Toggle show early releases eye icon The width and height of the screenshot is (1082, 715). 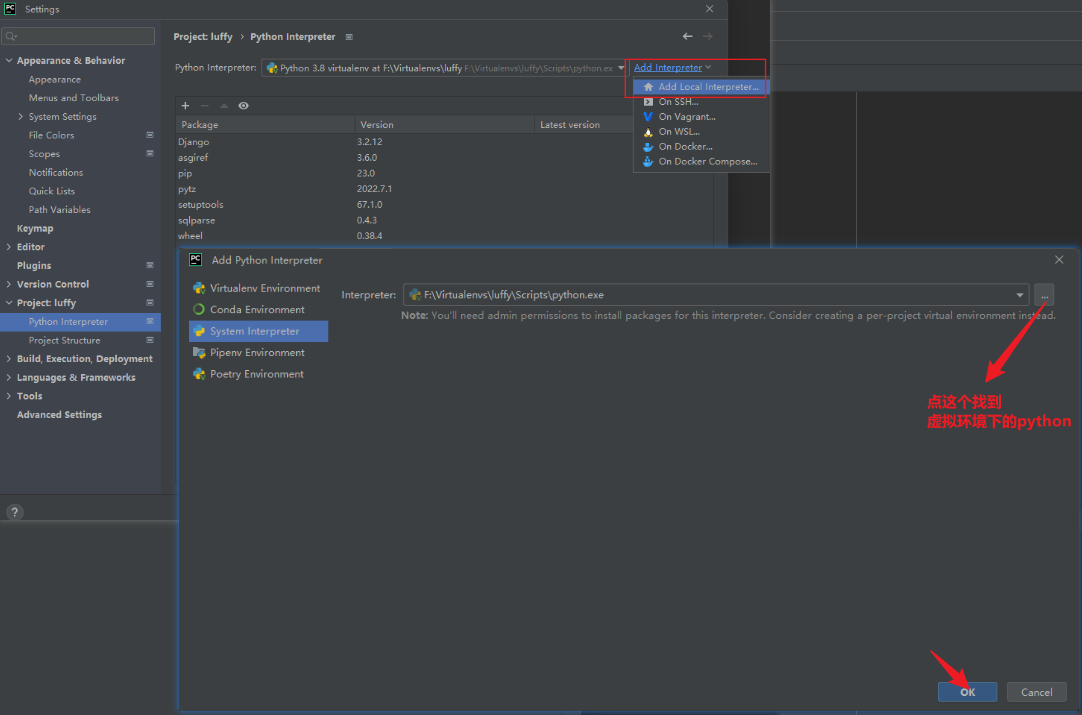[x=244, y=106]
